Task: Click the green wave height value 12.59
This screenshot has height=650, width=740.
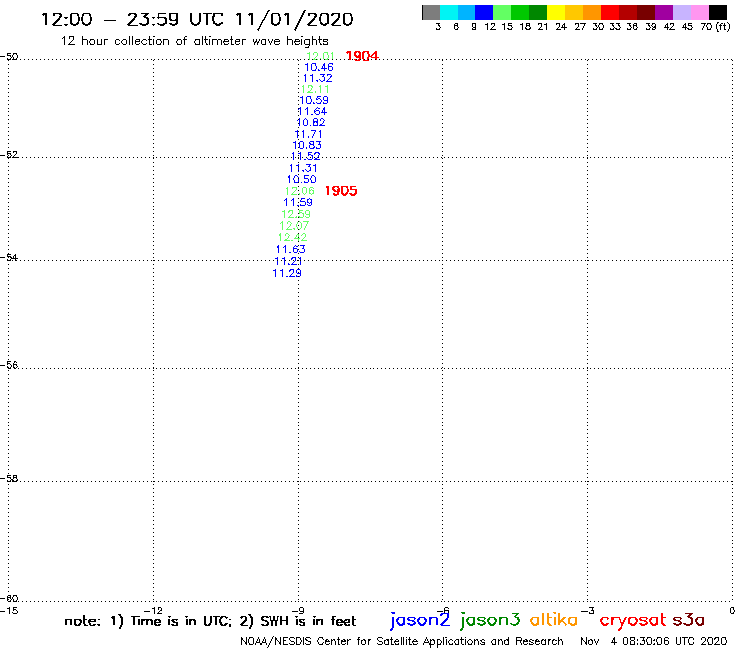Action: (296, 214)
